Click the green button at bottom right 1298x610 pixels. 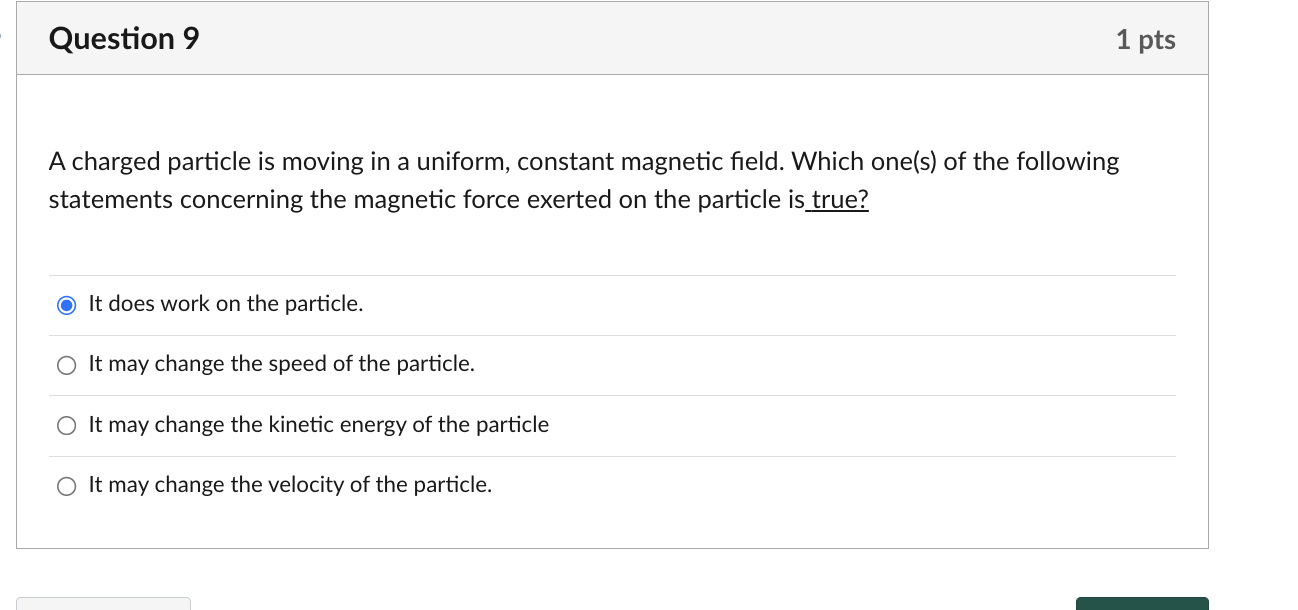coord(1142,605)
